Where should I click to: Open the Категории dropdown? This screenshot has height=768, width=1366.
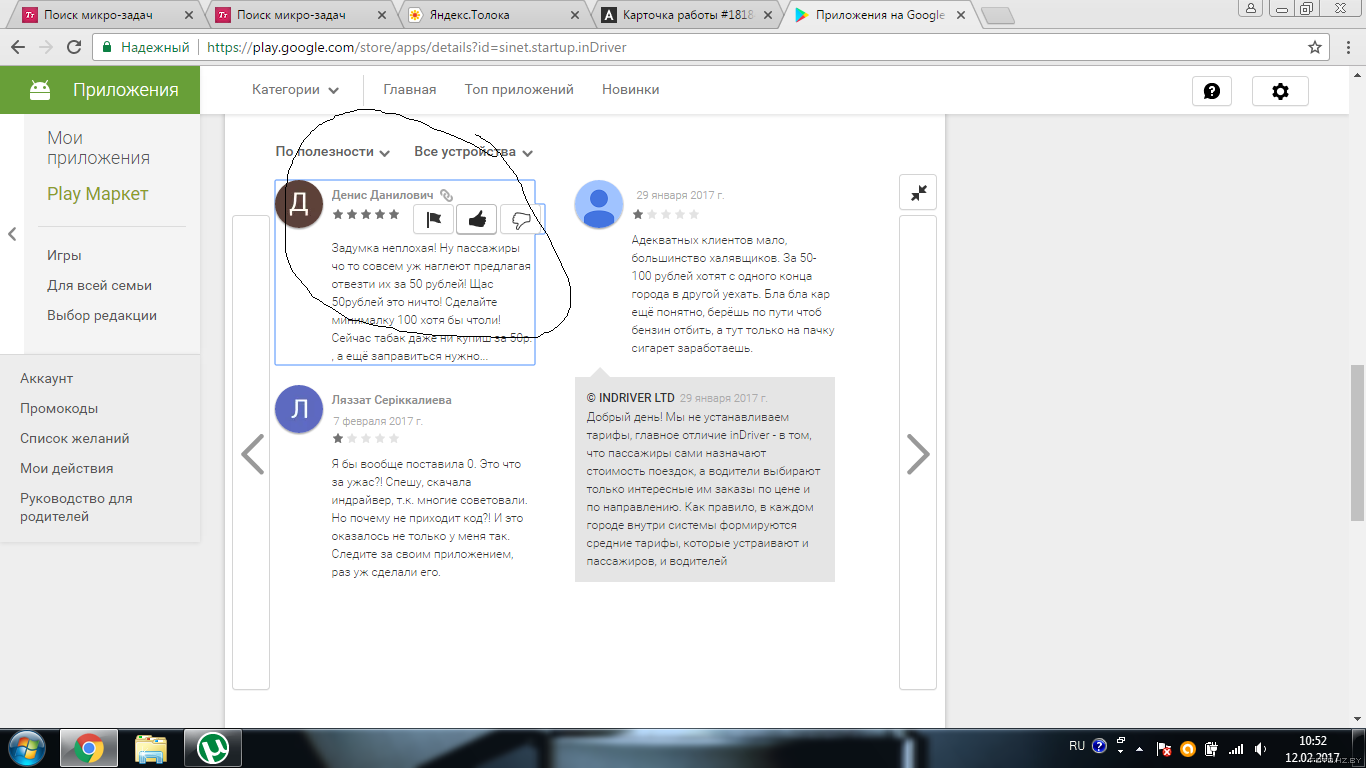[295, 90]
